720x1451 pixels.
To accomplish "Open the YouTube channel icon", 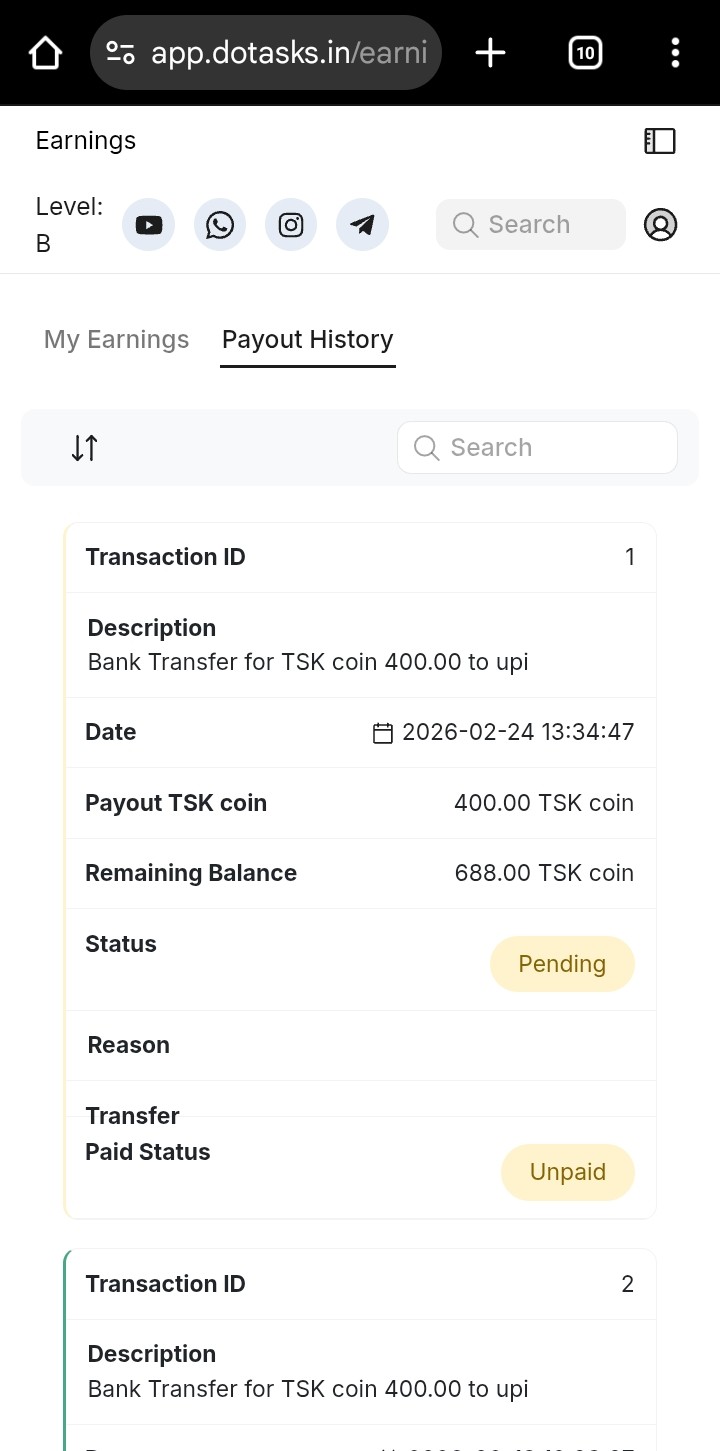I will click(148, 225).
